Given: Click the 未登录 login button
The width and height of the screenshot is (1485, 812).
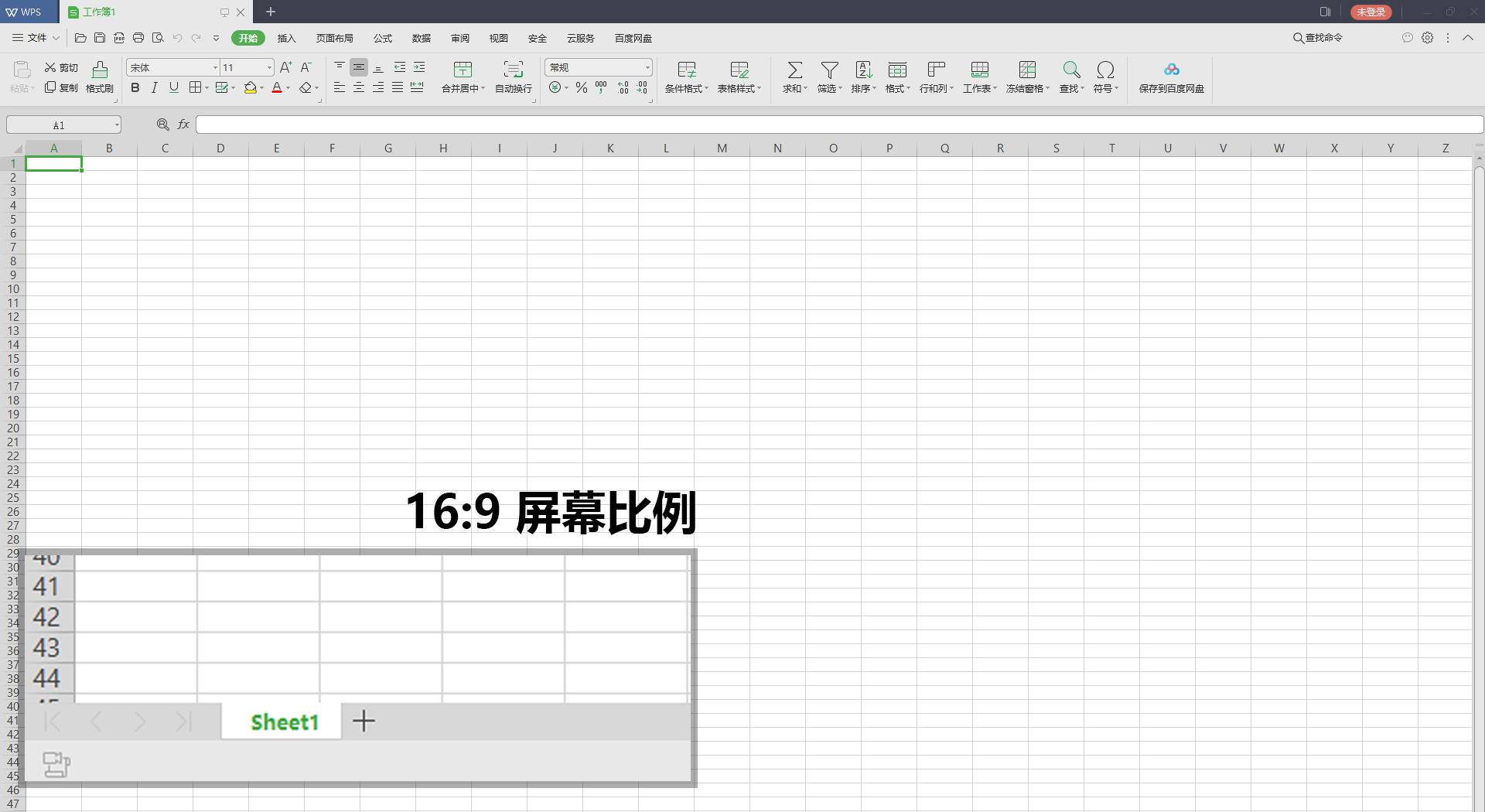Looking at the screenshot, I should [1371, 12].
